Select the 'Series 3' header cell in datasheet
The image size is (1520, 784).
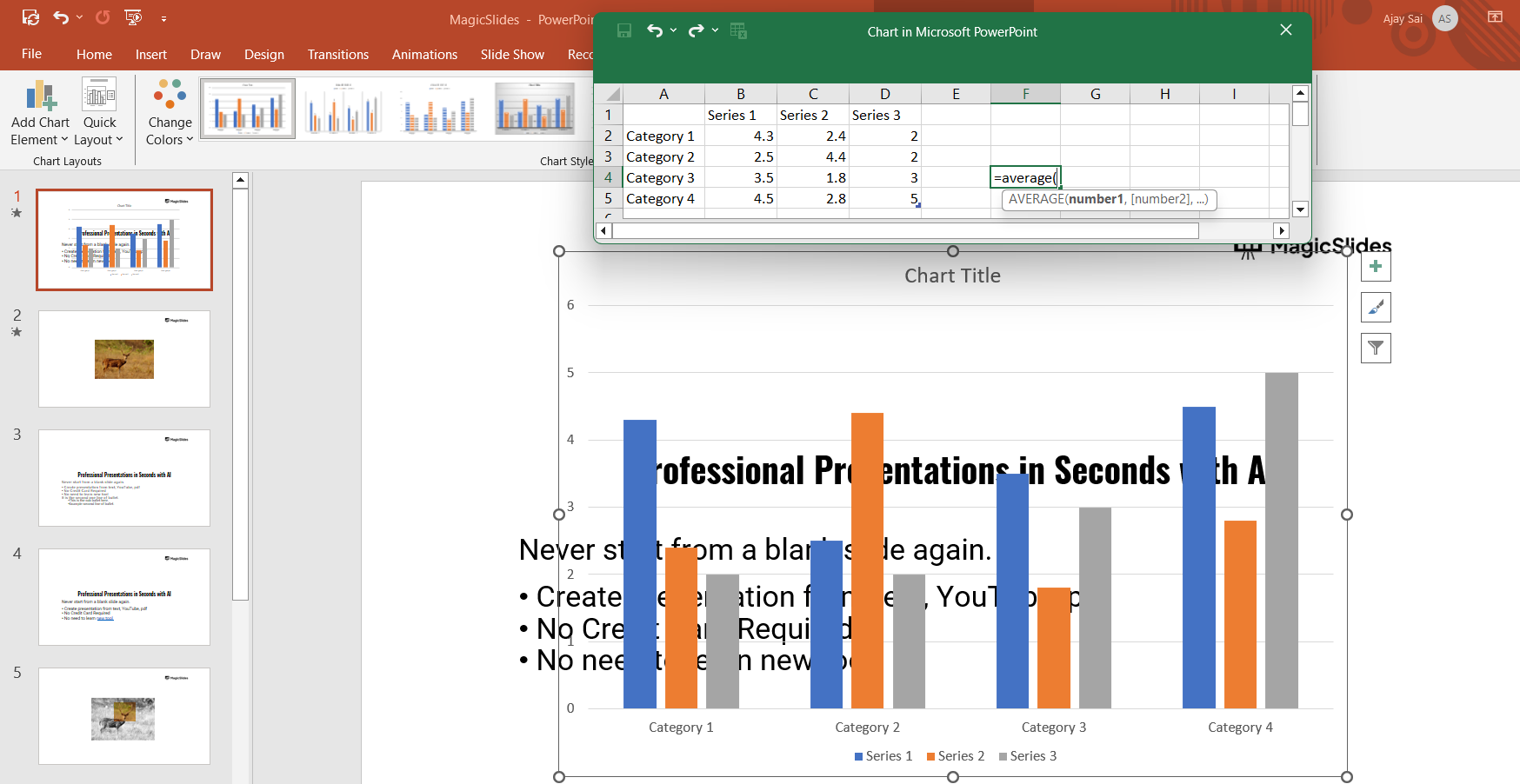885,115
